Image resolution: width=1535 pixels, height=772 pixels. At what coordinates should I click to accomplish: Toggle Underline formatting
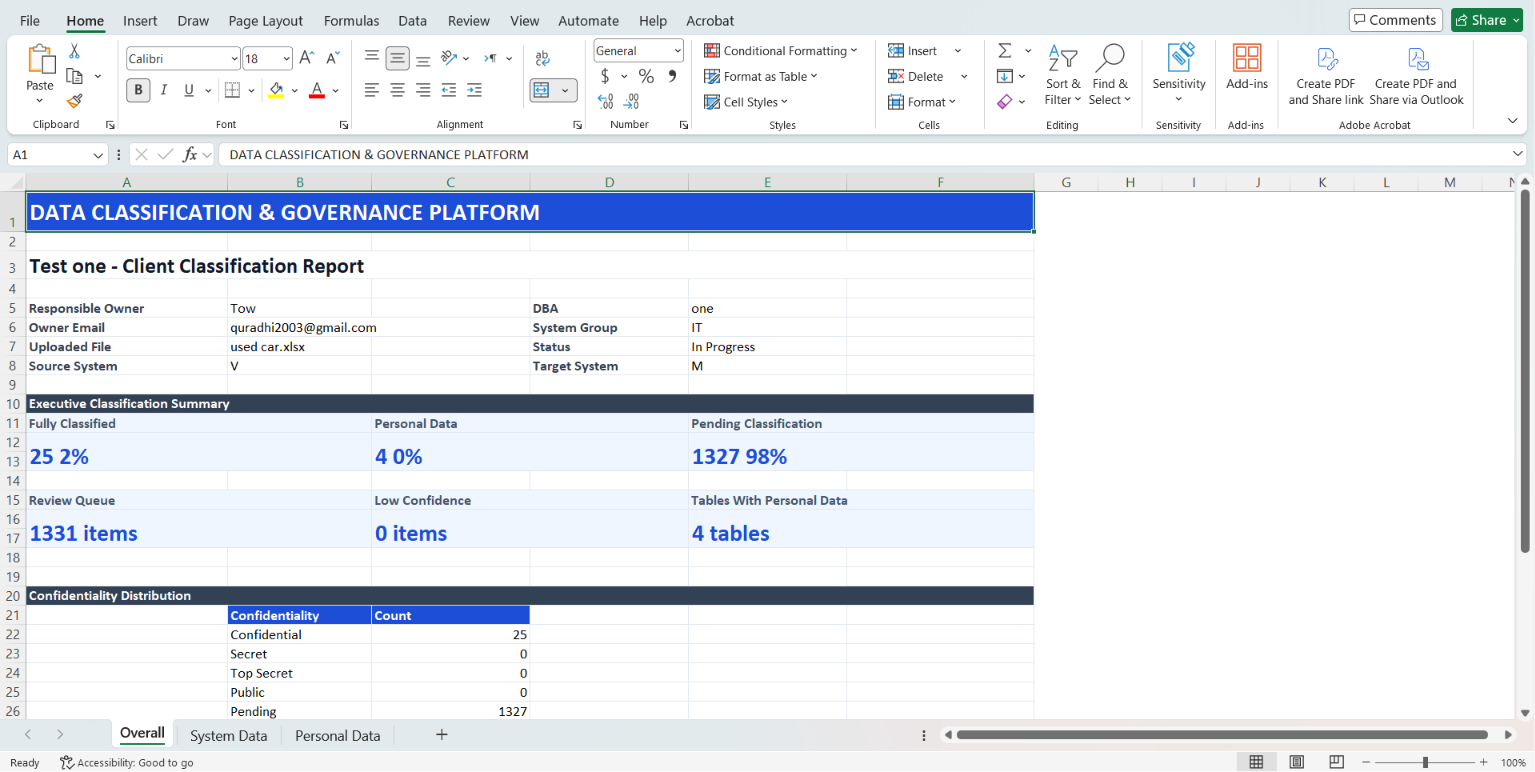click(x=189, y=90)
